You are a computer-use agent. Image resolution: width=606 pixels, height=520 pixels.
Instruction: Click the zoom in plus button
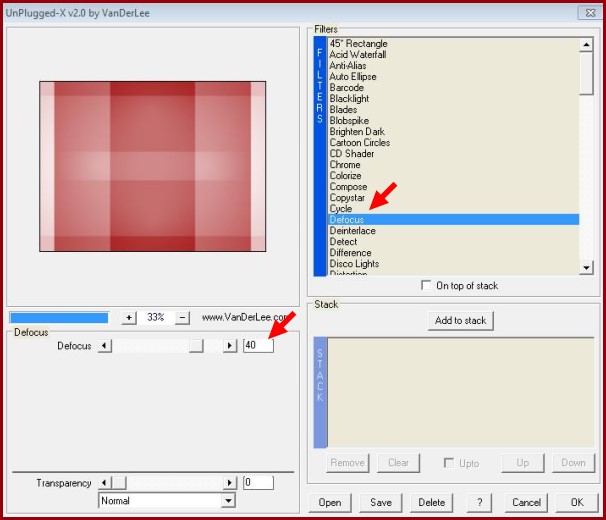point(128,317)
